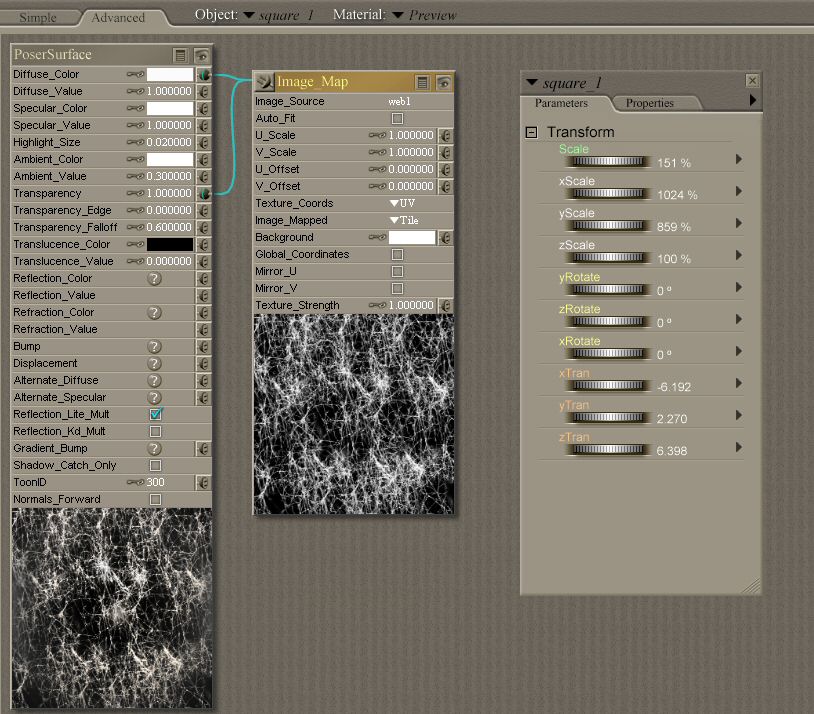Click the Diffuse_Value key animation icon
Screen dimensions: 814x714
tap(135, 92)
